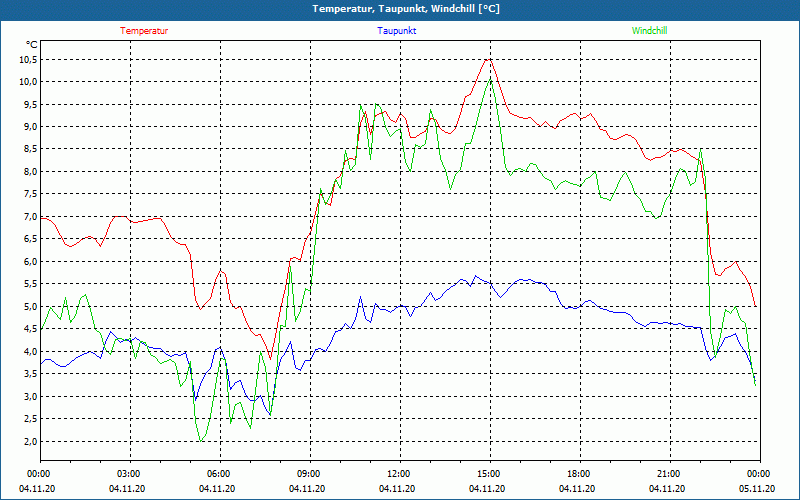Click the chart title Temperatur, Taupunkt, Windchill
This screenshot has height=500, width=800.
(406, 9)
